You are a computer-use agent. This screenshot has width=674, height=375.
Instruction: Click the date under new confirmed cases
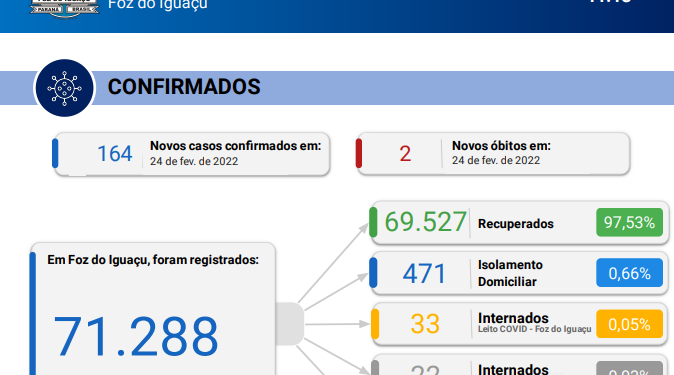(194, 161)
